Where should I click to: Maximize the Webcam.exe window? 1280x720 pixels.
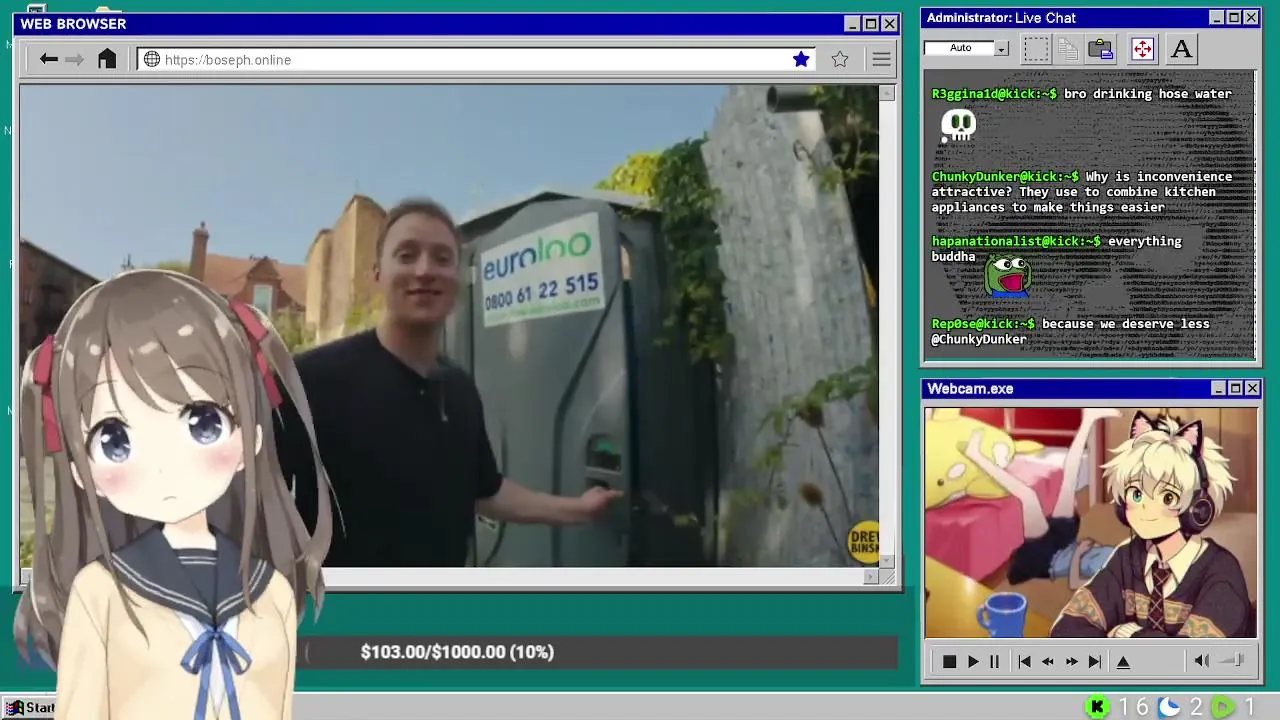(1235, 388)
